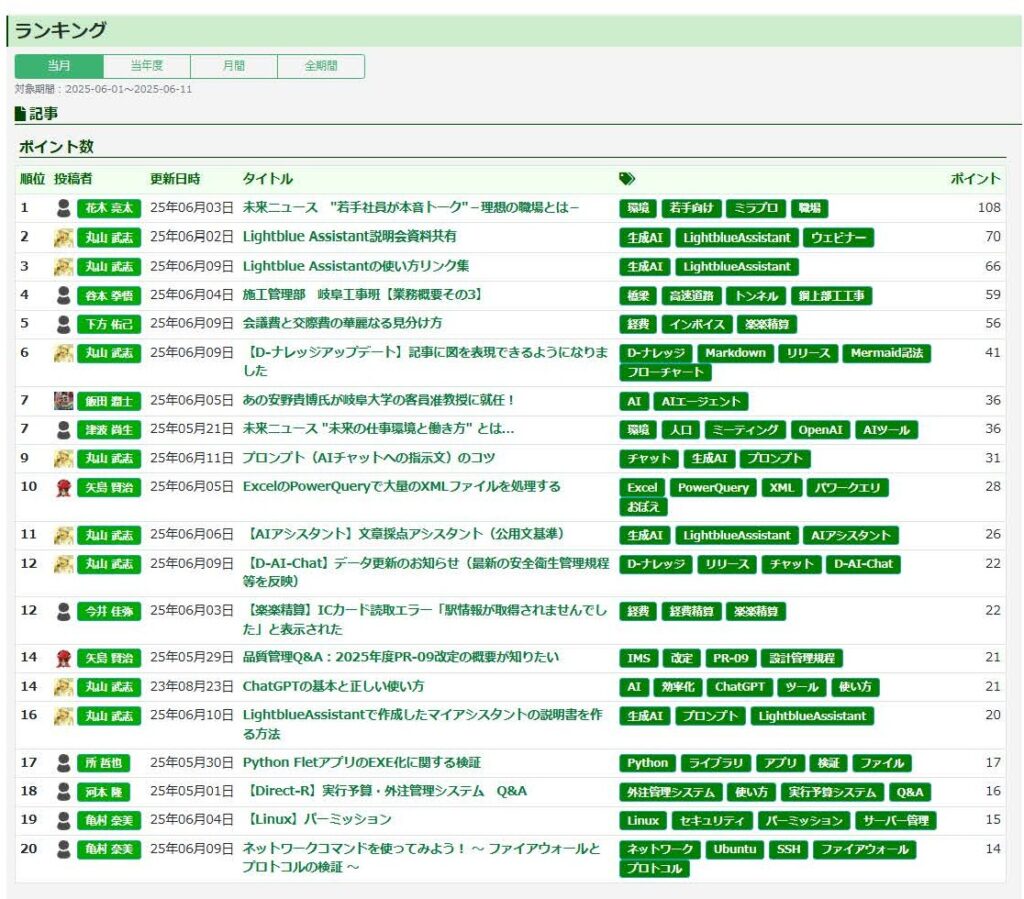The height and width of the screenshot is (899, 1024).
Task: Select the 全期間 tab
Action: click(x=321, y=66)
